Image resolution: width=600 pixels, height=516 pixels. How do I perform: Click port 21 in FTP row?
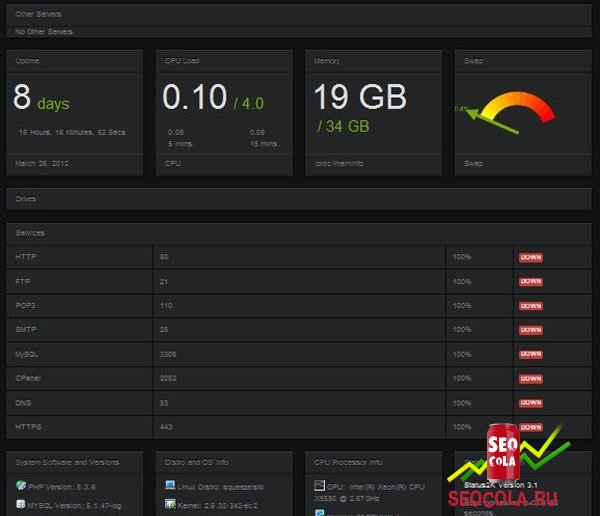(164, 282)
